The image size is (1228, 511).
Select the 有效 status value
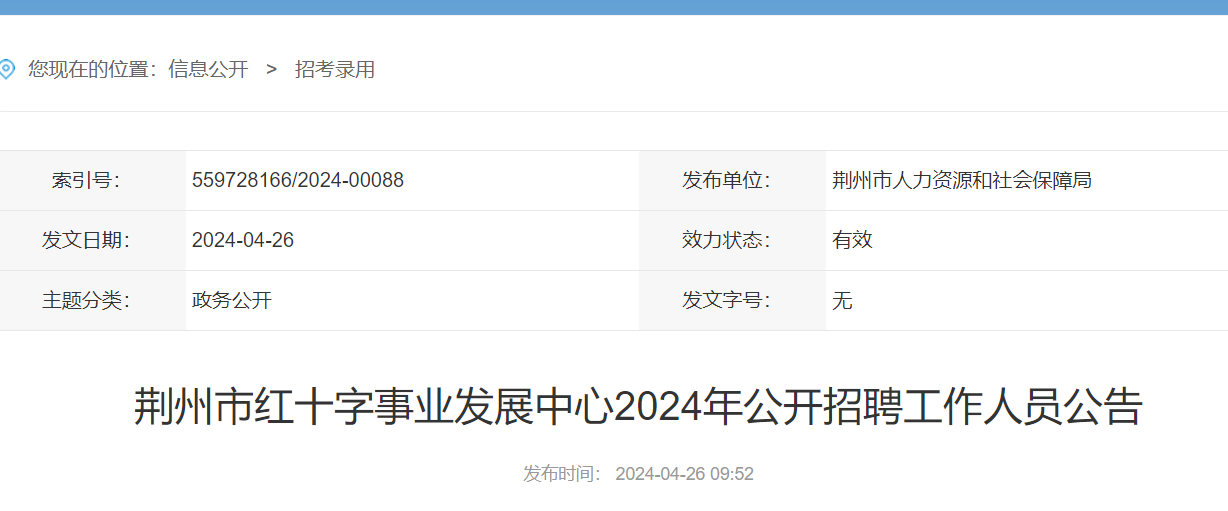pos(852,241)
